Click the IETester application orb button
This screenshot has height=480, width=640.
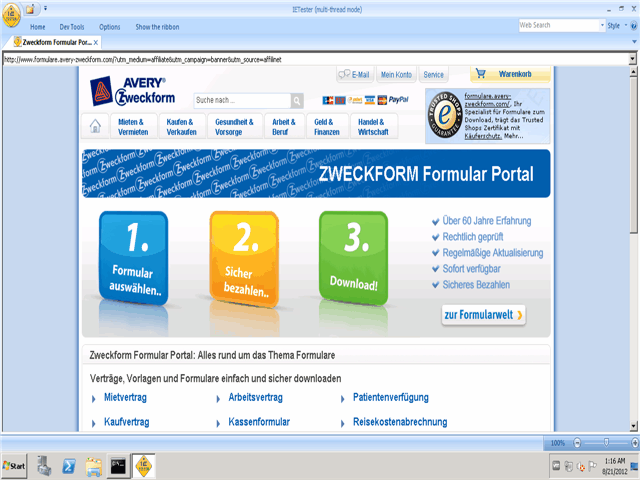[11, 15]
